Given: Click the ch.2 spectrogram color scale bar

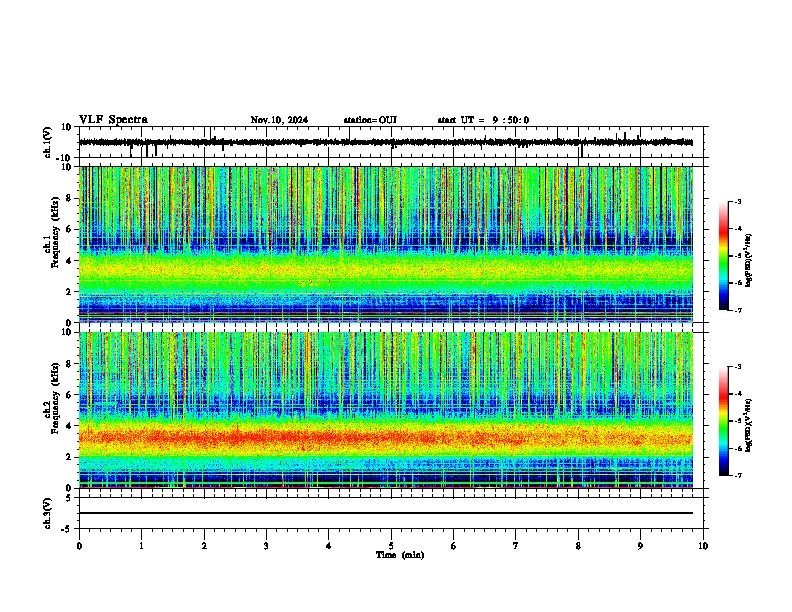Looking at the screenshot, I should pyautogui.click(x=723, y=421).
